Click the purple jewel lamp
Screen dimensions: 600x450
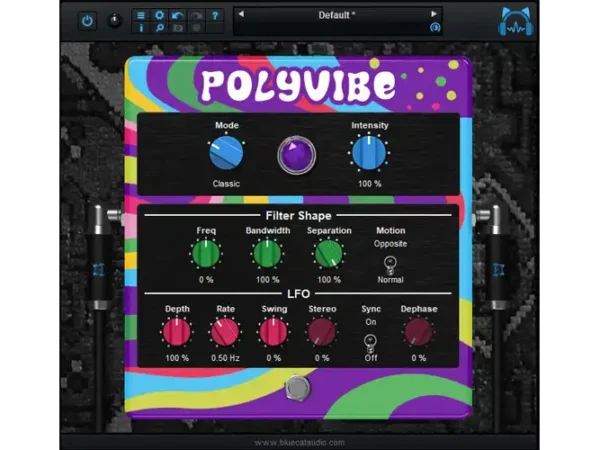click(x=297, y=155)
